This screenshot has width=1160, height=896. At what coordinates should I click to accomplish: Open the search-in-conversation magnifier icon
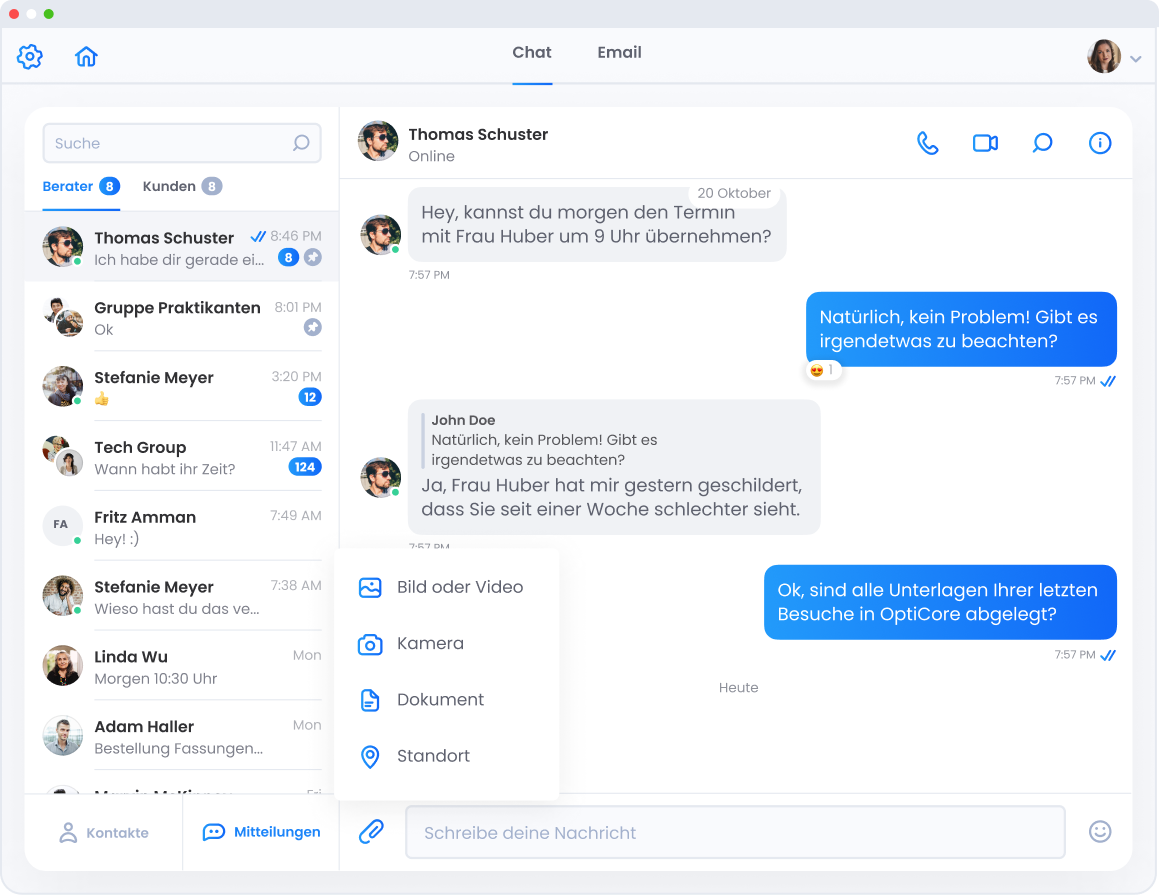click(1042, 144)
